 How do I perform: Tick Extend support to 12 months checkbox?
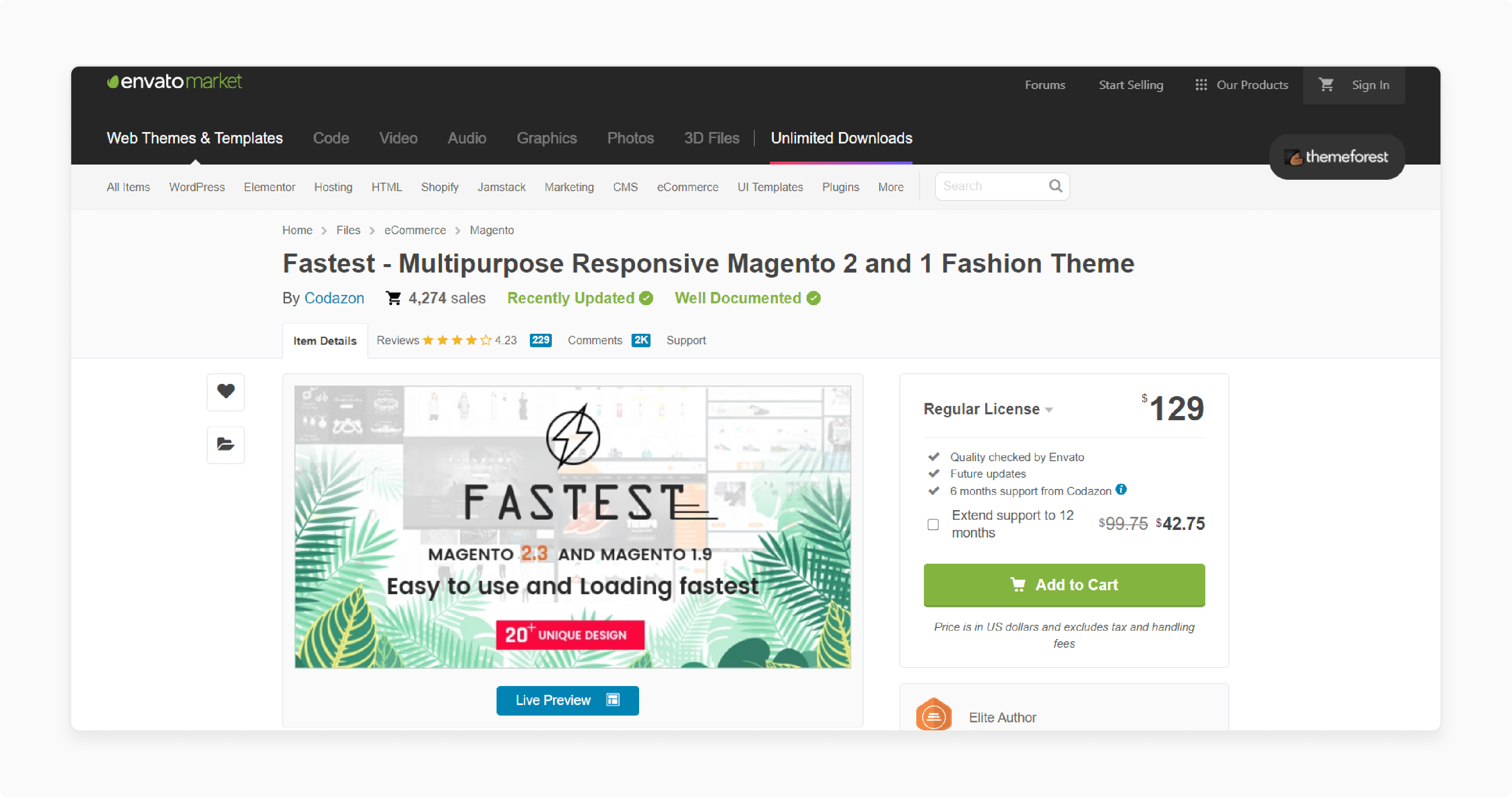tap(933, 525)
